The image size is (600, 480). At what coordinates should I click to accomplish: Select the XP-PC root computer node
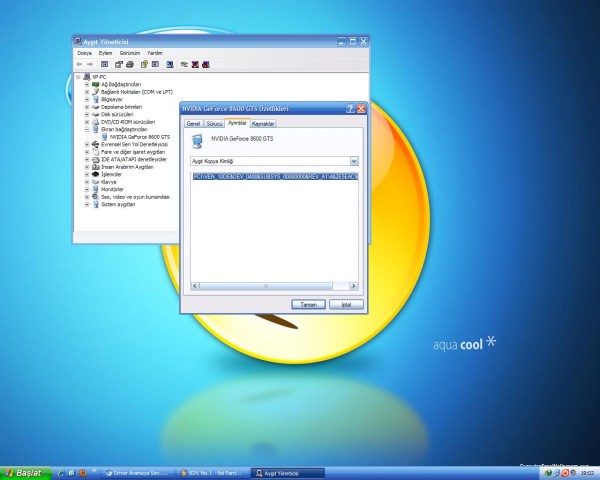coord(101,77)
